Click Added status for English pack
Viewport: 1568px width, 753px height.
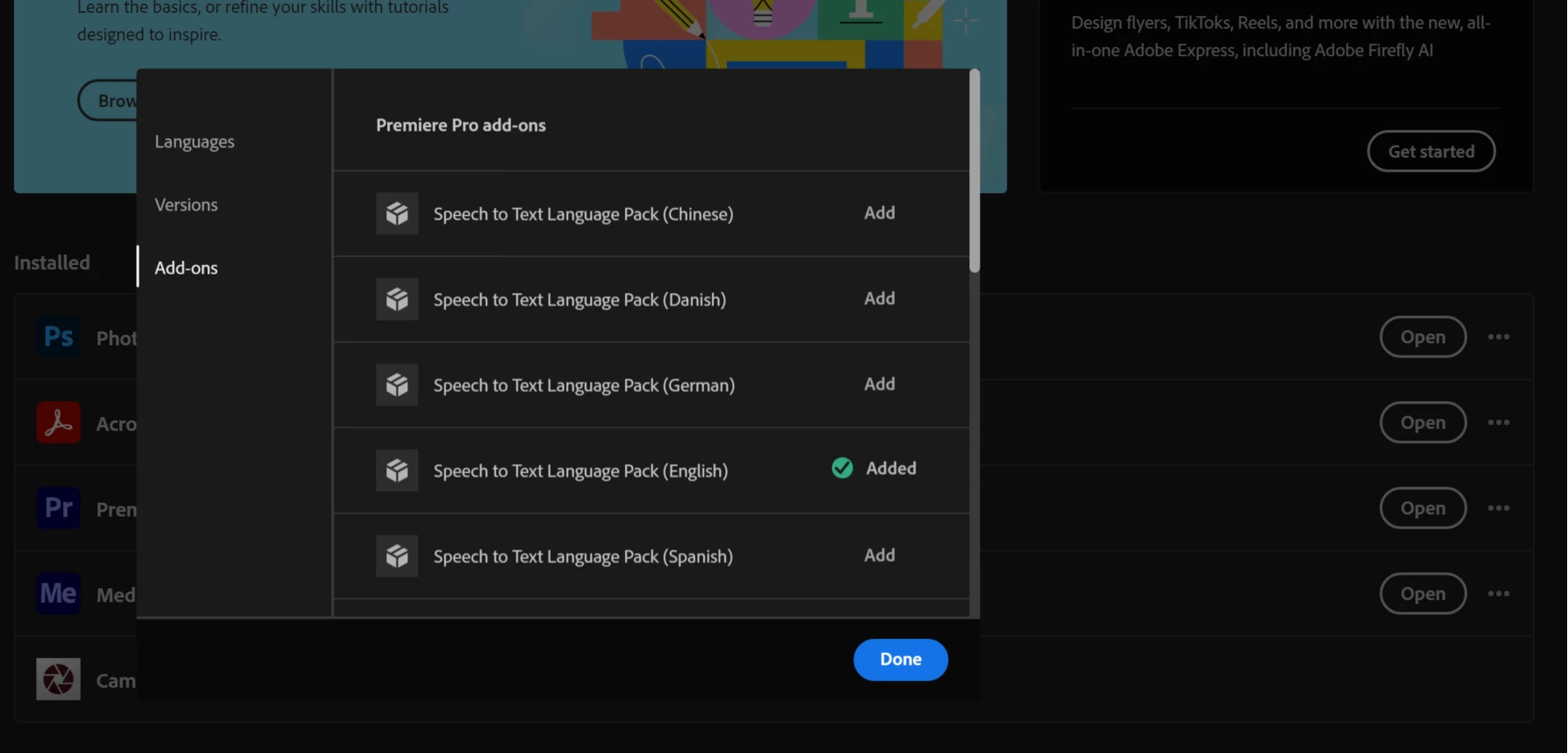[x=891, y=468]
